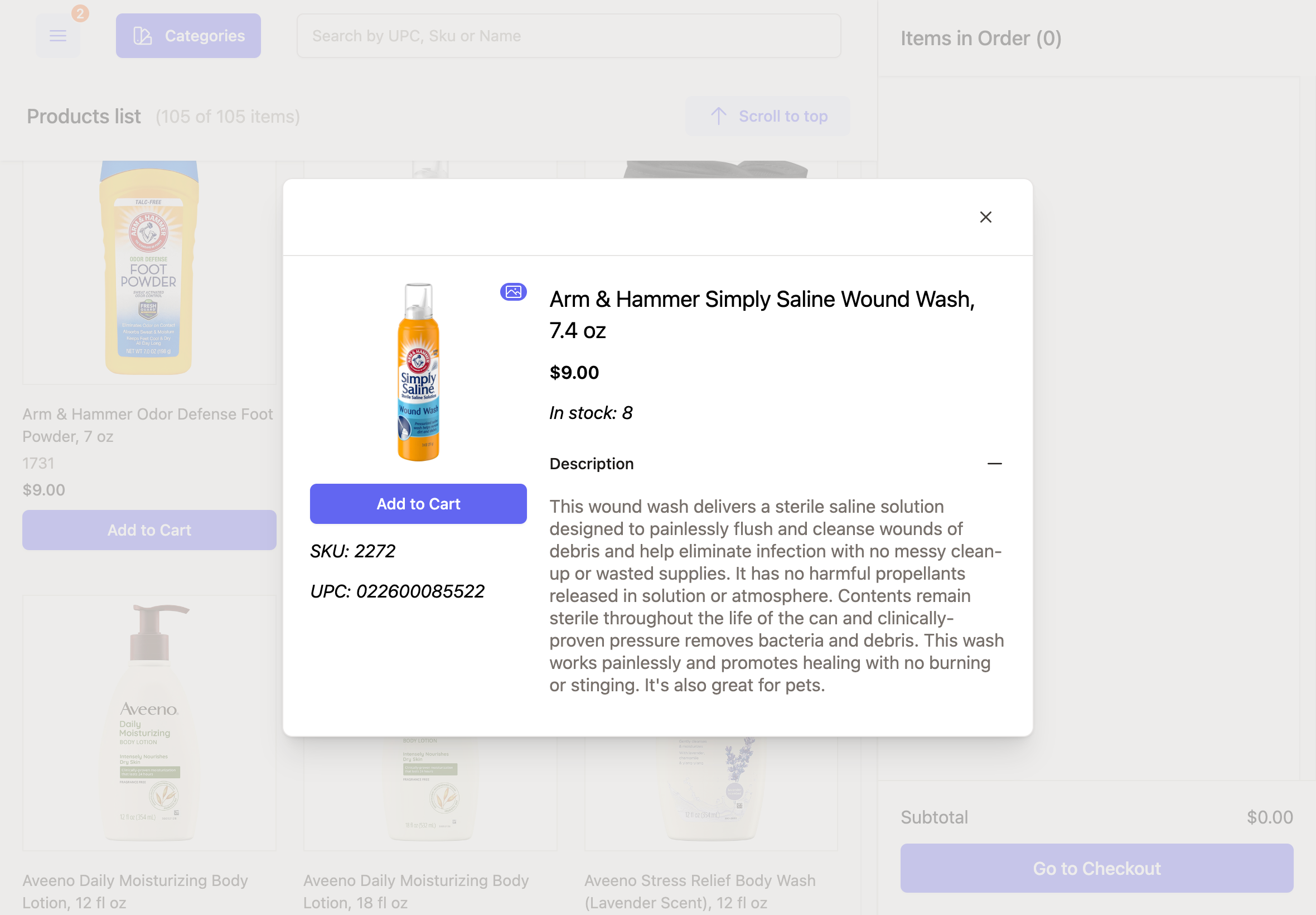Open the hamburger navigation menu
The image size is (1316, 915).
[57, 35]
